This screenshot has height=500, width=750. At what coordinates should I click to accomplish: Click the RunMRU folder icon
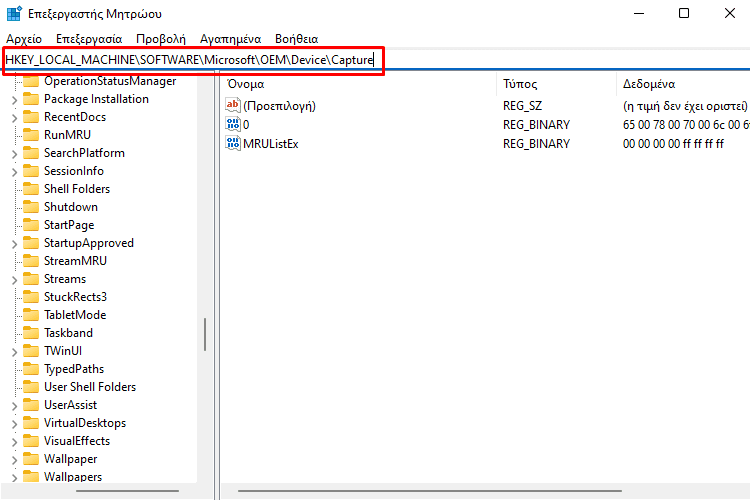click(x=31, y=135)
